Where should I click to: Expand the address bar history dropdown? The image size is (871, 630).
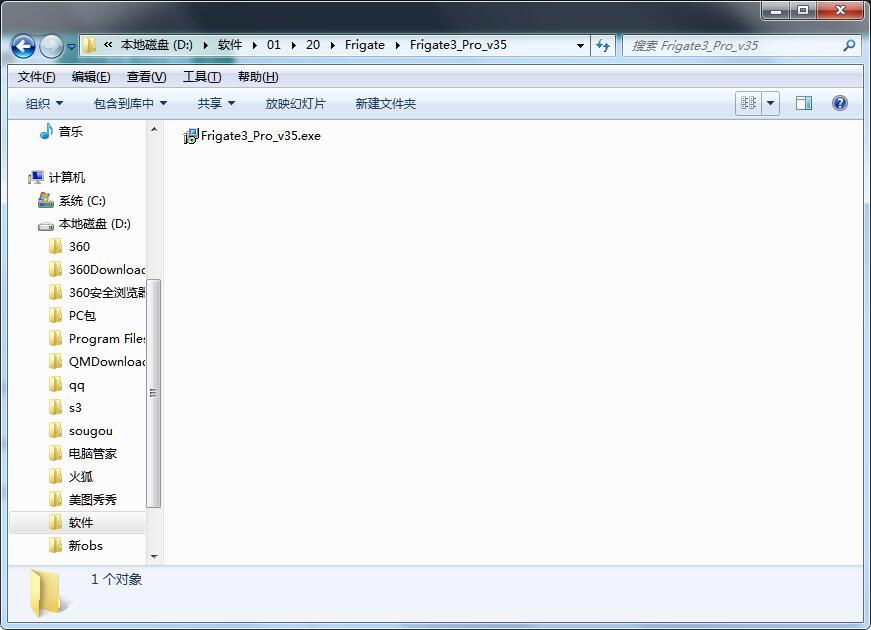click(580, 45)
